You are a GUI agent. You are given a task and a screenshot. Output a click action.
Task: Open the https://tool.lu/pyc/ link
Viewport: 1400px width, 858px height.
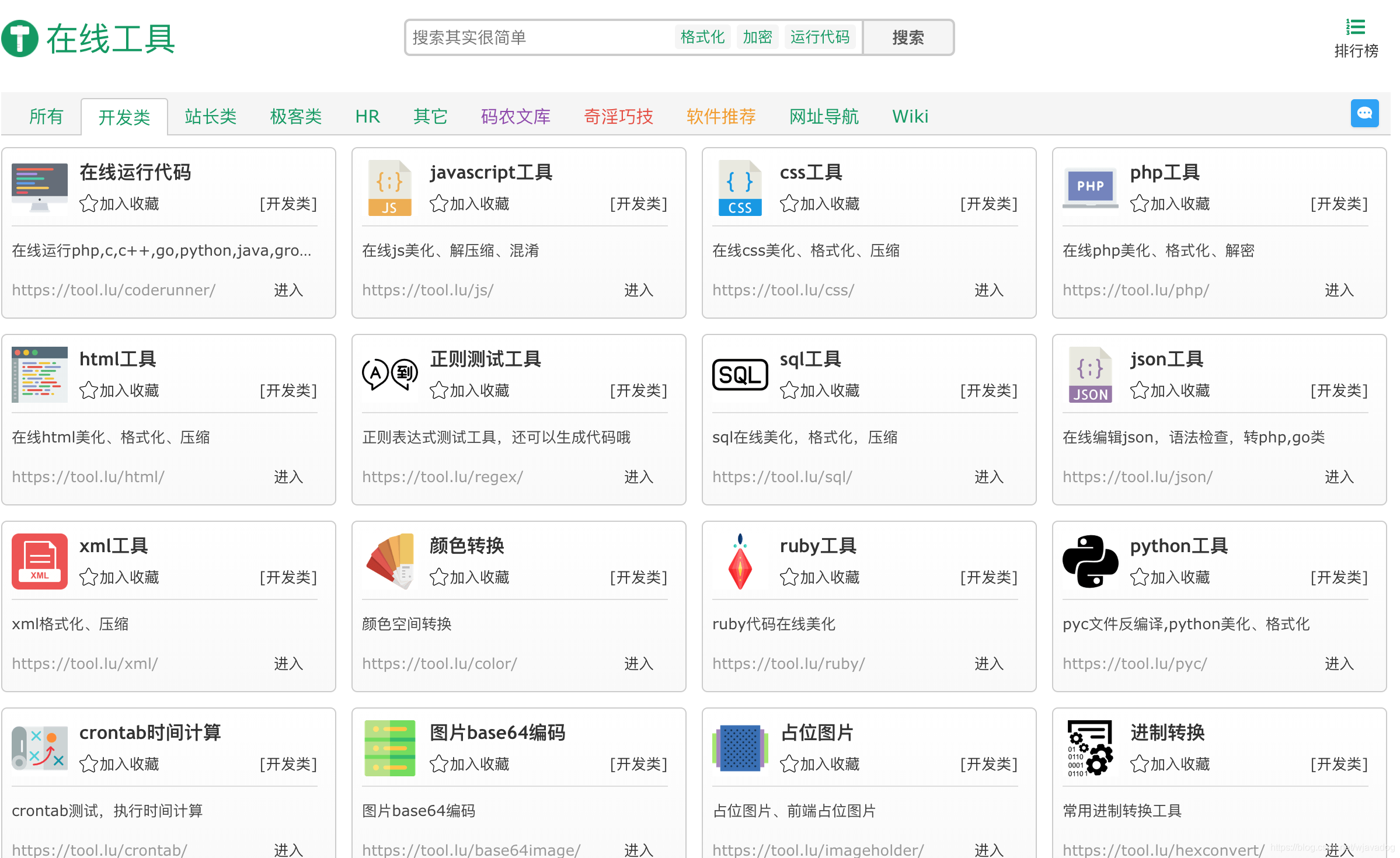point(1135,664)
